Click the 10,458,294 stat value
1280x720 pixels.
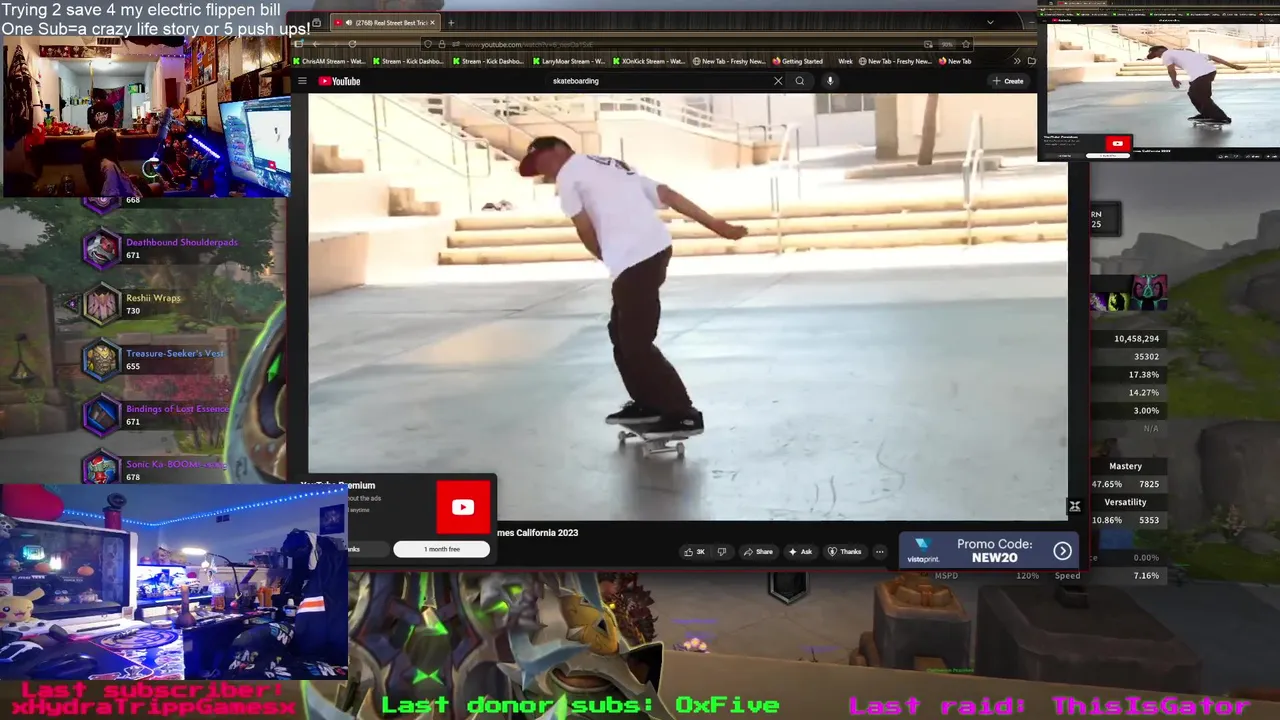[x=1136, y=339]
